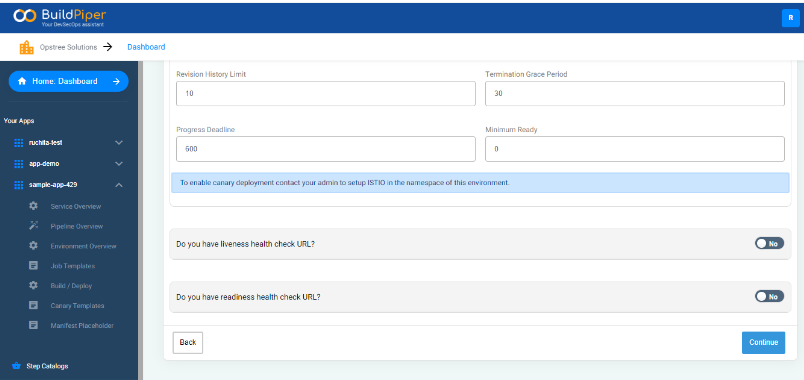Open Service Overview in the sidebar
Viewport: 804px width, 380px height.
pyautogui.click(x=76, y=207)
